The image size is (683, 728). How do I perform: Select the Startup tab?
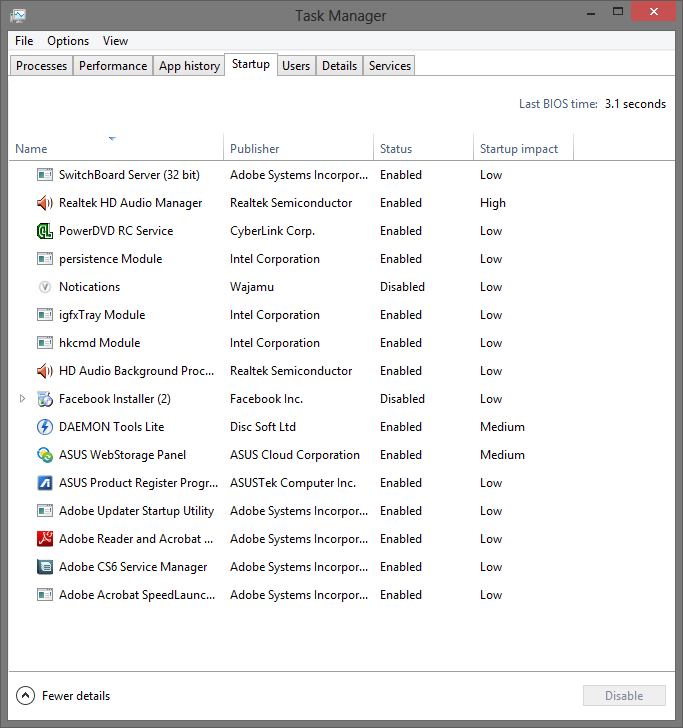click(251, 64)
